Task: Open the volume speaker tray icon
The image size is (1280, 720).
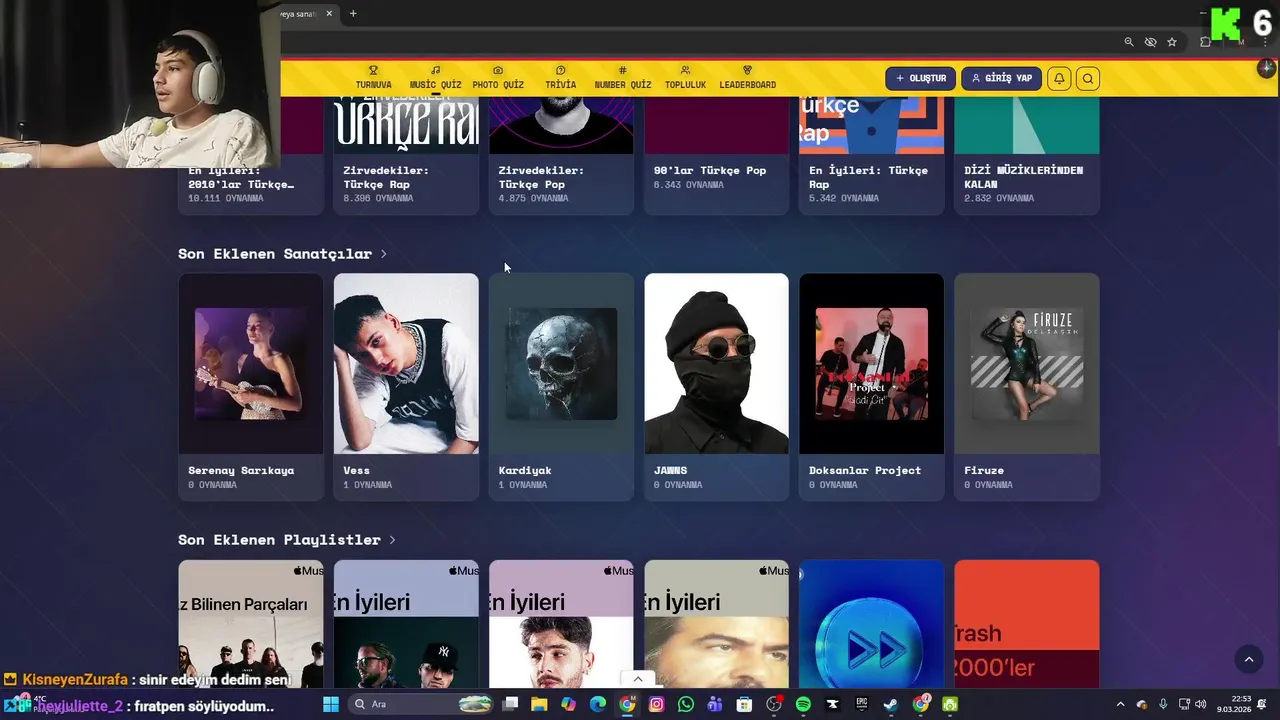Action: click(x=1200, y=704)
